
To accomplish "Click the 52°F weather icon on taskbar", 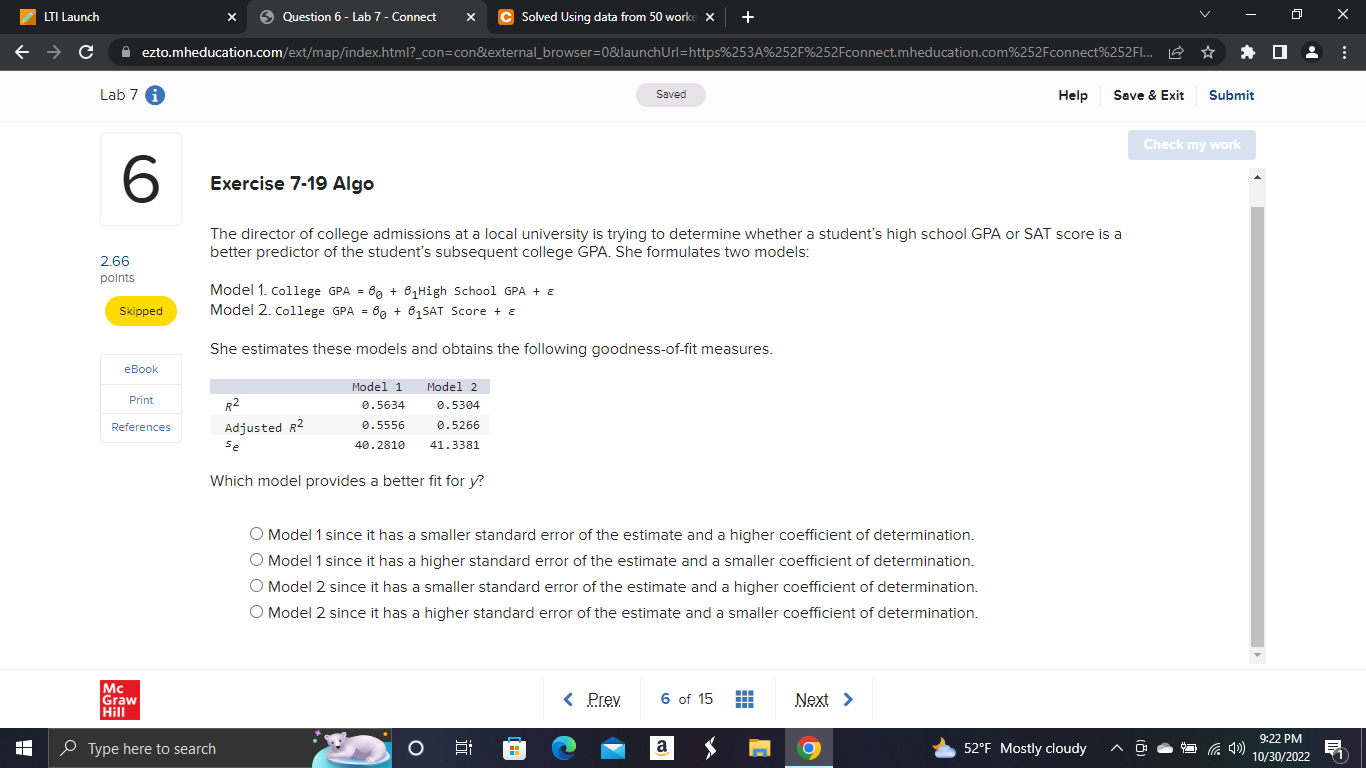I will (942, 747).
